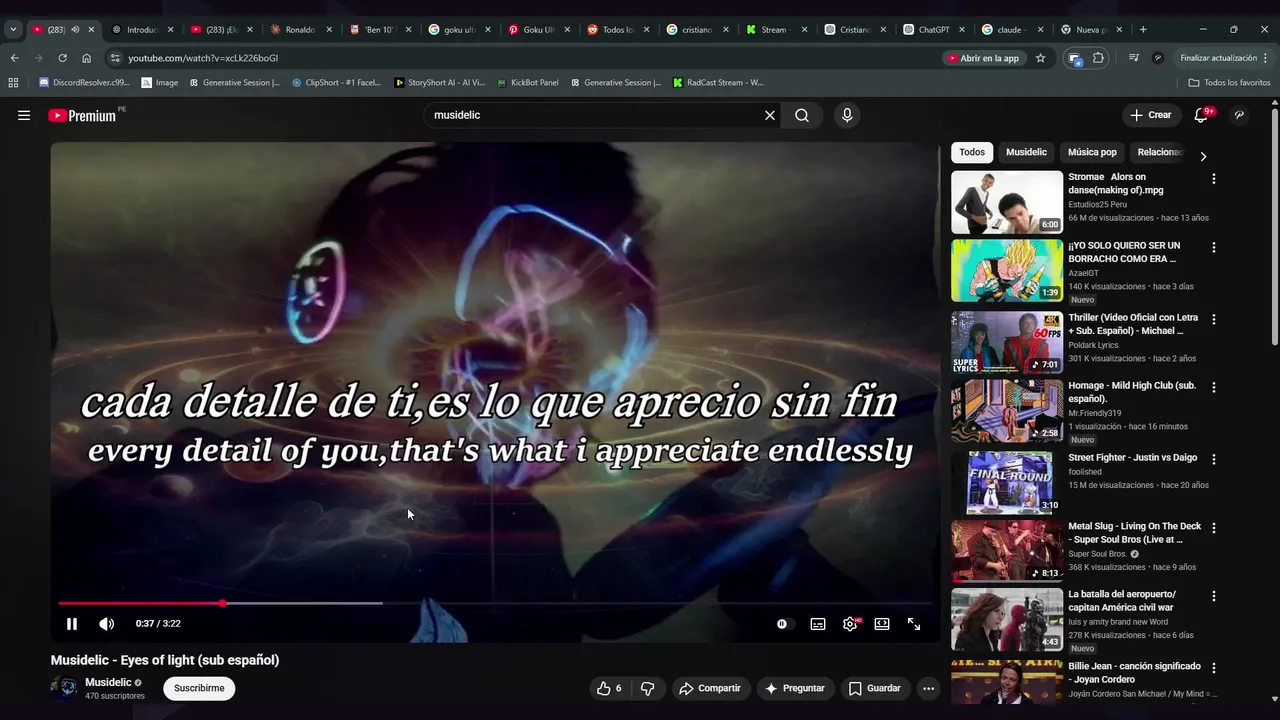This screenshot has height=720, width=1280.
Task: Select the Música pop filter chip
Action: [x=1092, y=152]
